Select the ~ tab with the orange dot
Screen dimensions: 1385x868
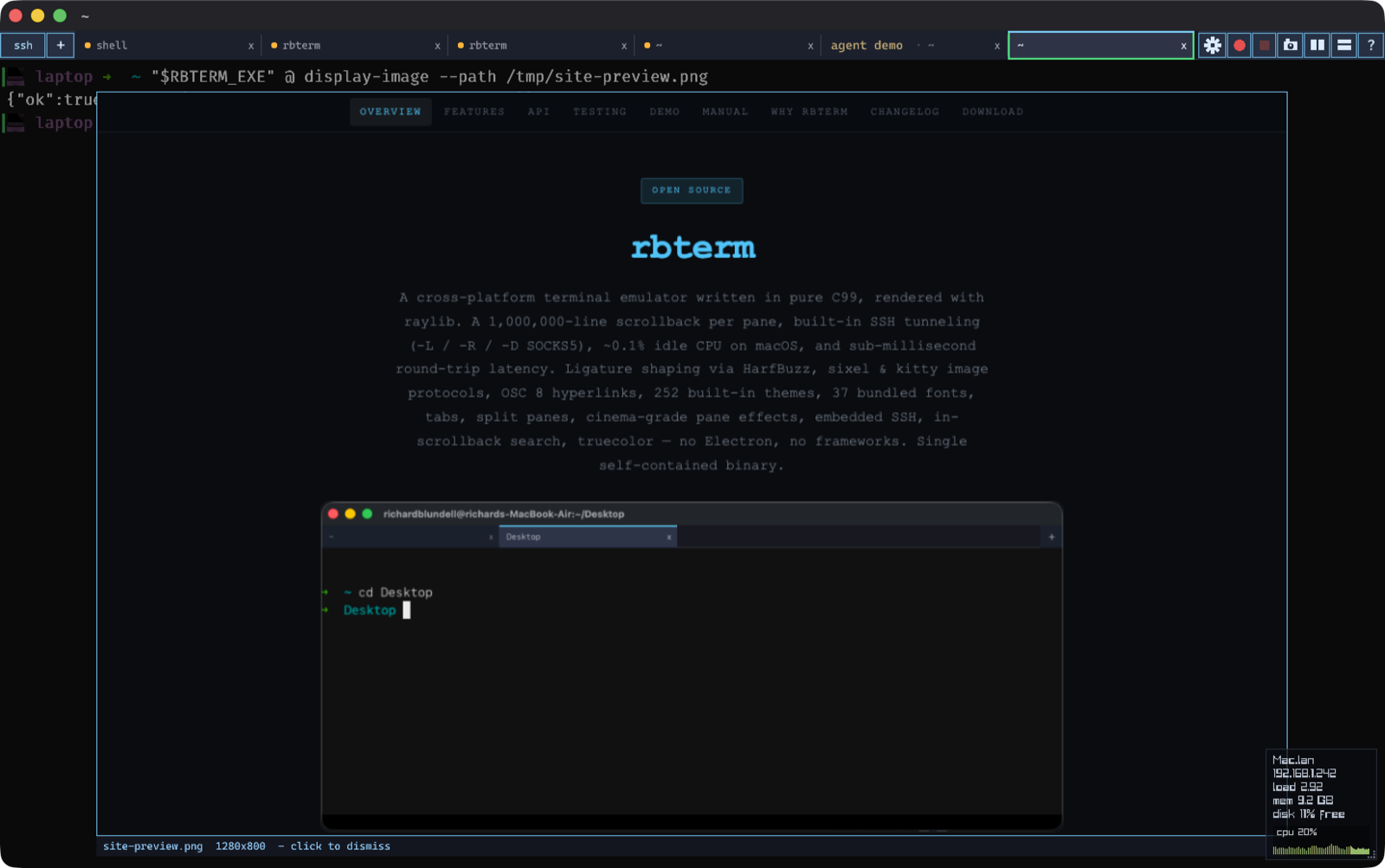click(x=727, y=45)
